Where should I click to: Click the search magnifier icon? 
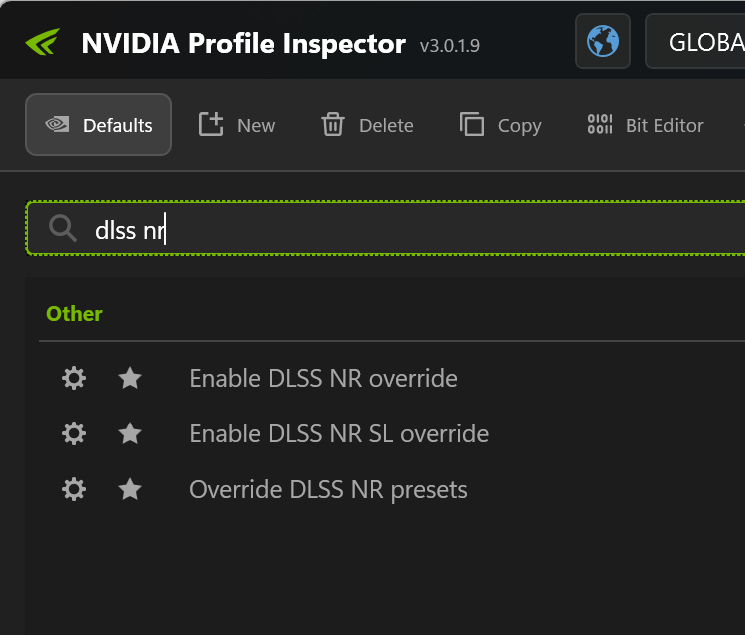point(62,228)
